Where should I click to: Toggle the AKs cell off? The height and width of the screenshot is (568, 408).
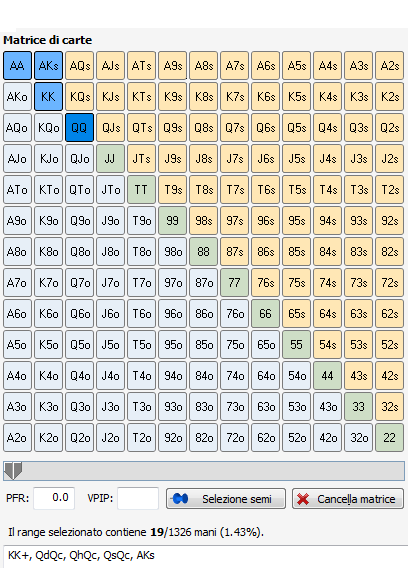coord(49,66)
